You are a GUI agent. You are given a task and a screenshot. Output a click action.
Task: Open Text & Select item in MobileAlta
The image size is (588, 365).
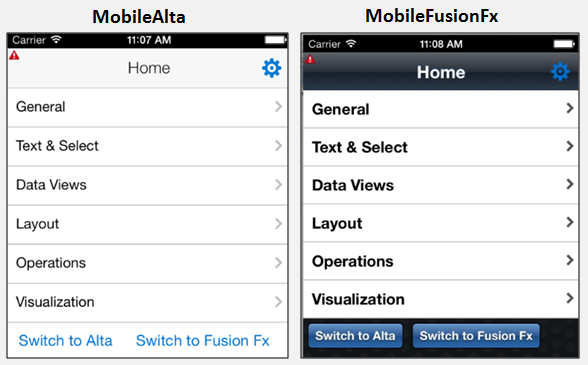[x=147, y=146]
